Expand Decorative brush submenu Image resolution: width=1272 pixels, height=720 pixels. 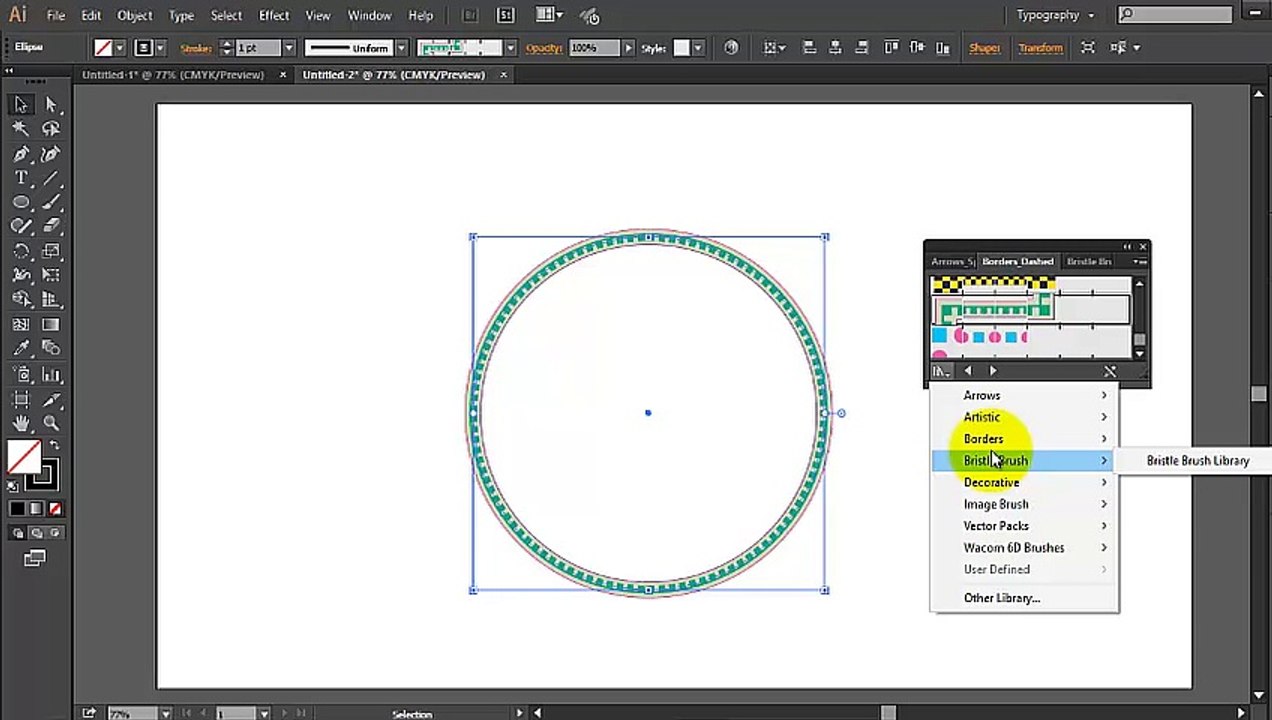pos(1024,482)
